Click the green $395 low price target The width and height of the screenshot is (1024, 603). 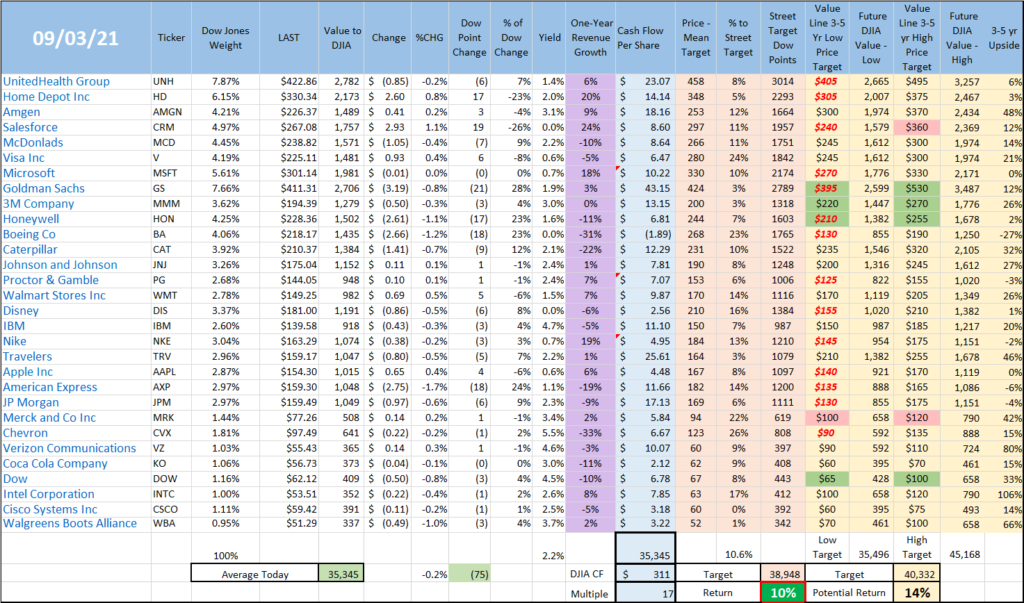pyautogui.click(x=827, y=188)
